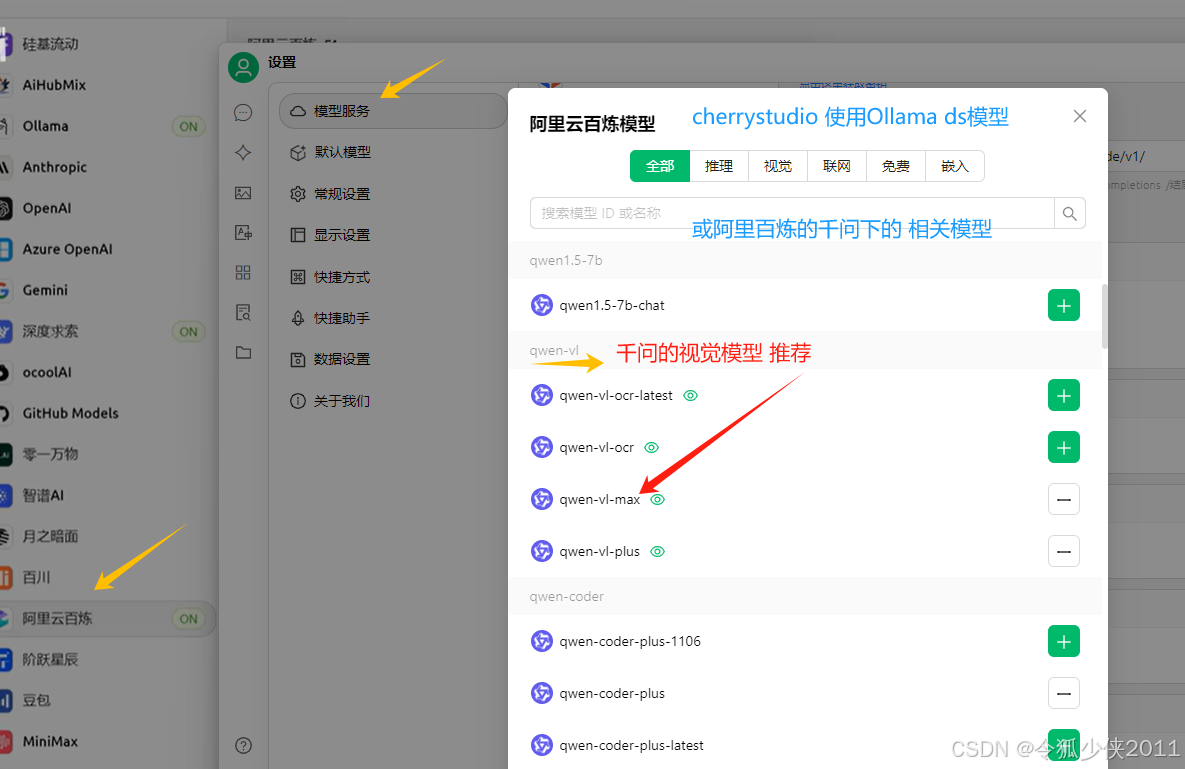Select GitHub Models provider in the list

[107, 413]
